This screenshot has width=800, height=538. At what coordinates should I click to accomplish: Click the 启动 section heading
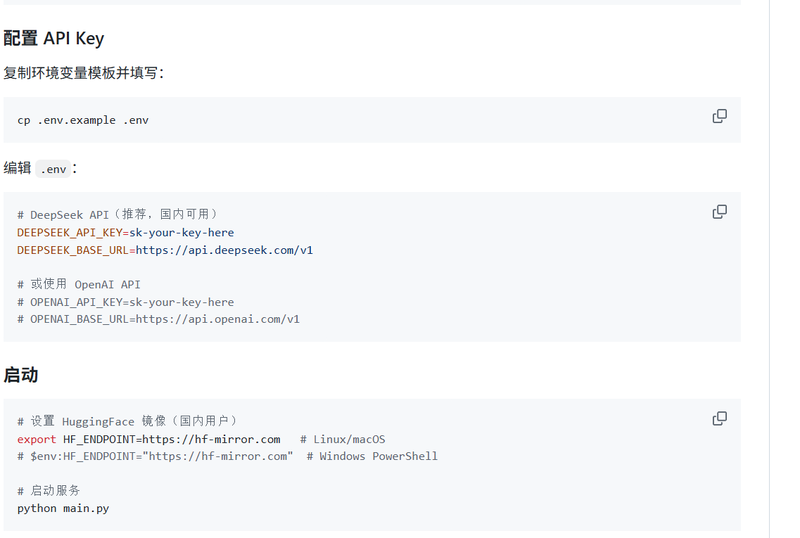[21, 375]
